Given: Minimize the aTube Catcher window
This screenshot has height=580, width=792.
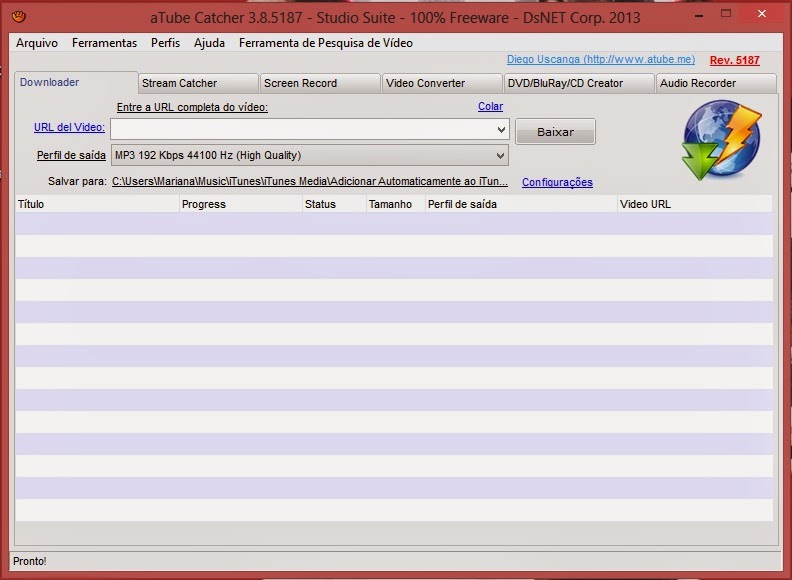Looking at the screenshot, I should 699,15.
